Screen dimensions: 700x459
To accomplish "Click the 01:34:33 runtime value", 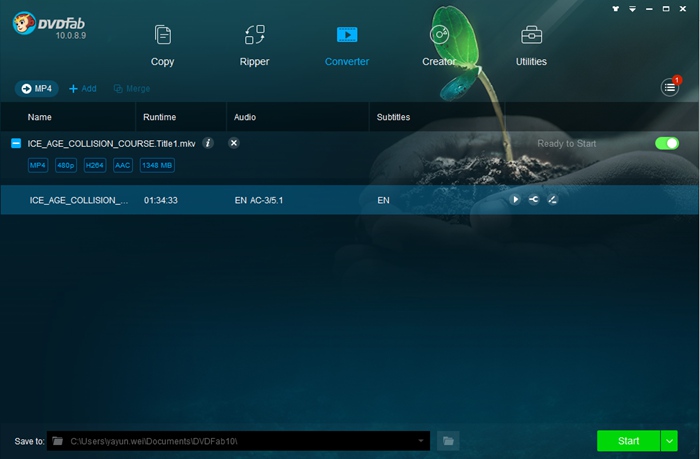I will pos(161,200).
